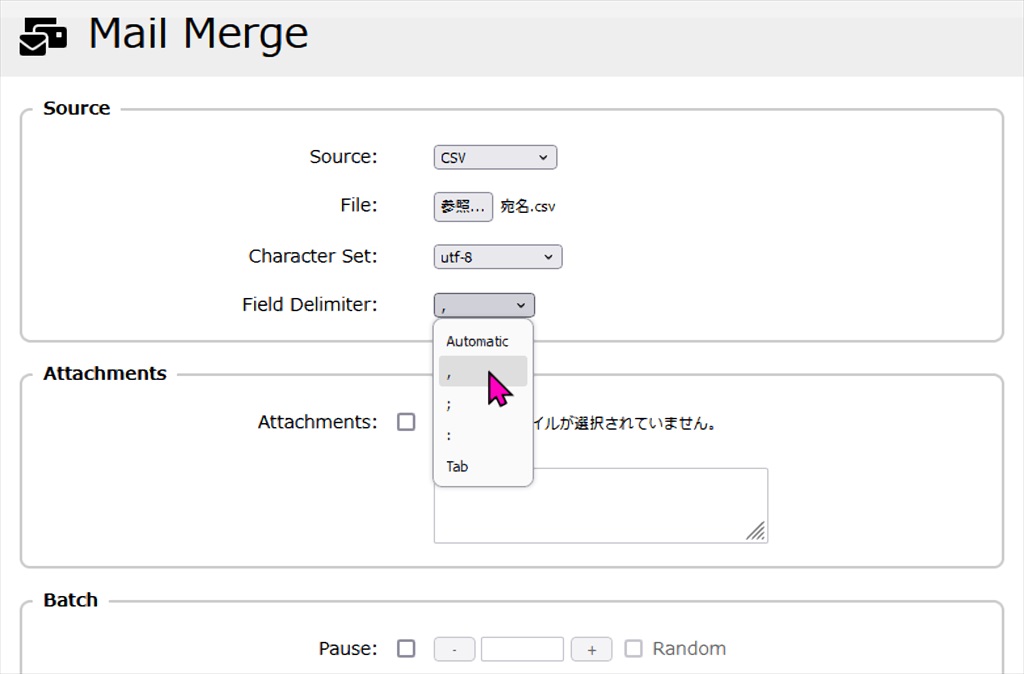Image resolution: width=1024 pixels, height=674 pixels.
Task: Click the Mail Merge envelope icon
Action: click(x=43, y=36)
